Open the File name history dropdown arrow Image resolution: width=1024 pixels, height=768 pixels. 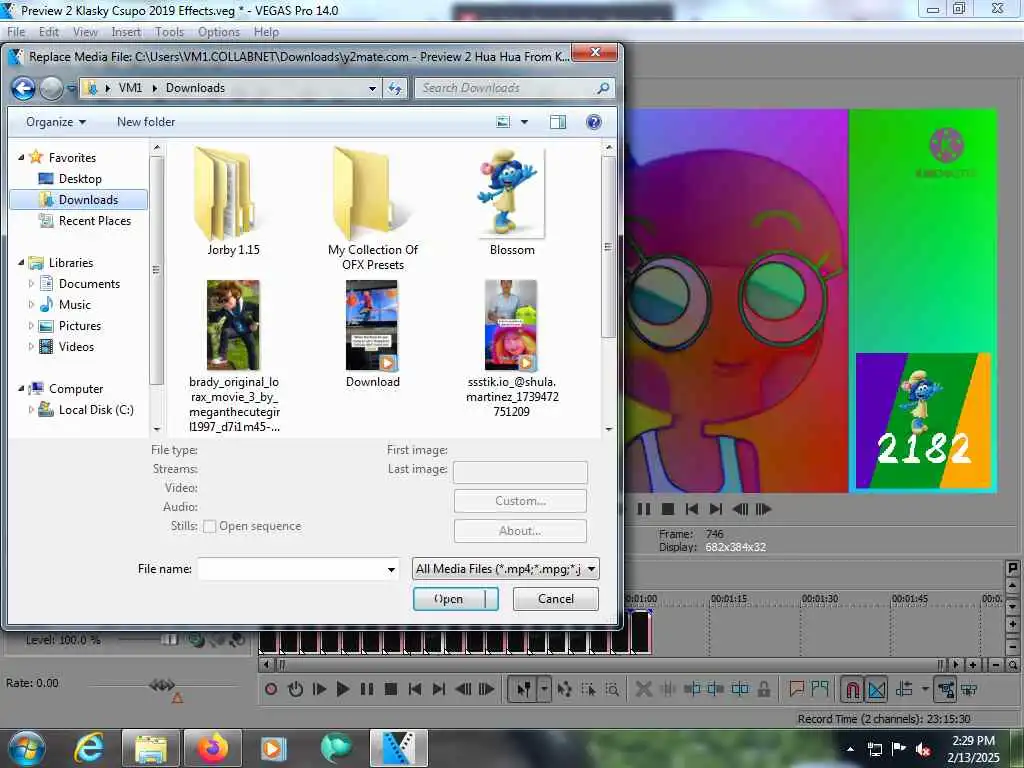point(391,569)
